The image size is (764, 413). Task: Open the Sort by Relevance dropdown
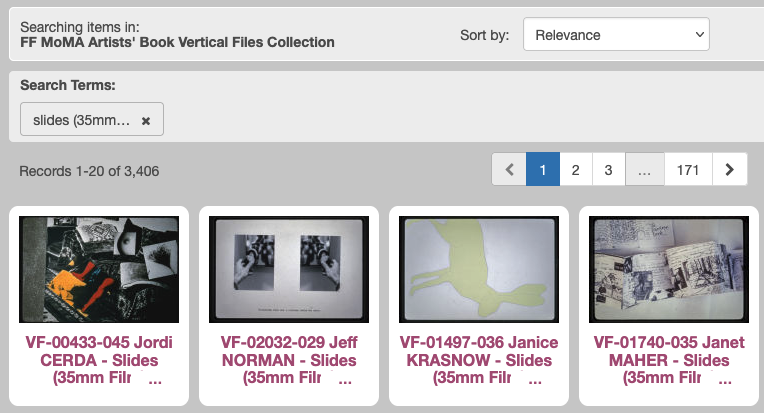[x=616, y=35]
